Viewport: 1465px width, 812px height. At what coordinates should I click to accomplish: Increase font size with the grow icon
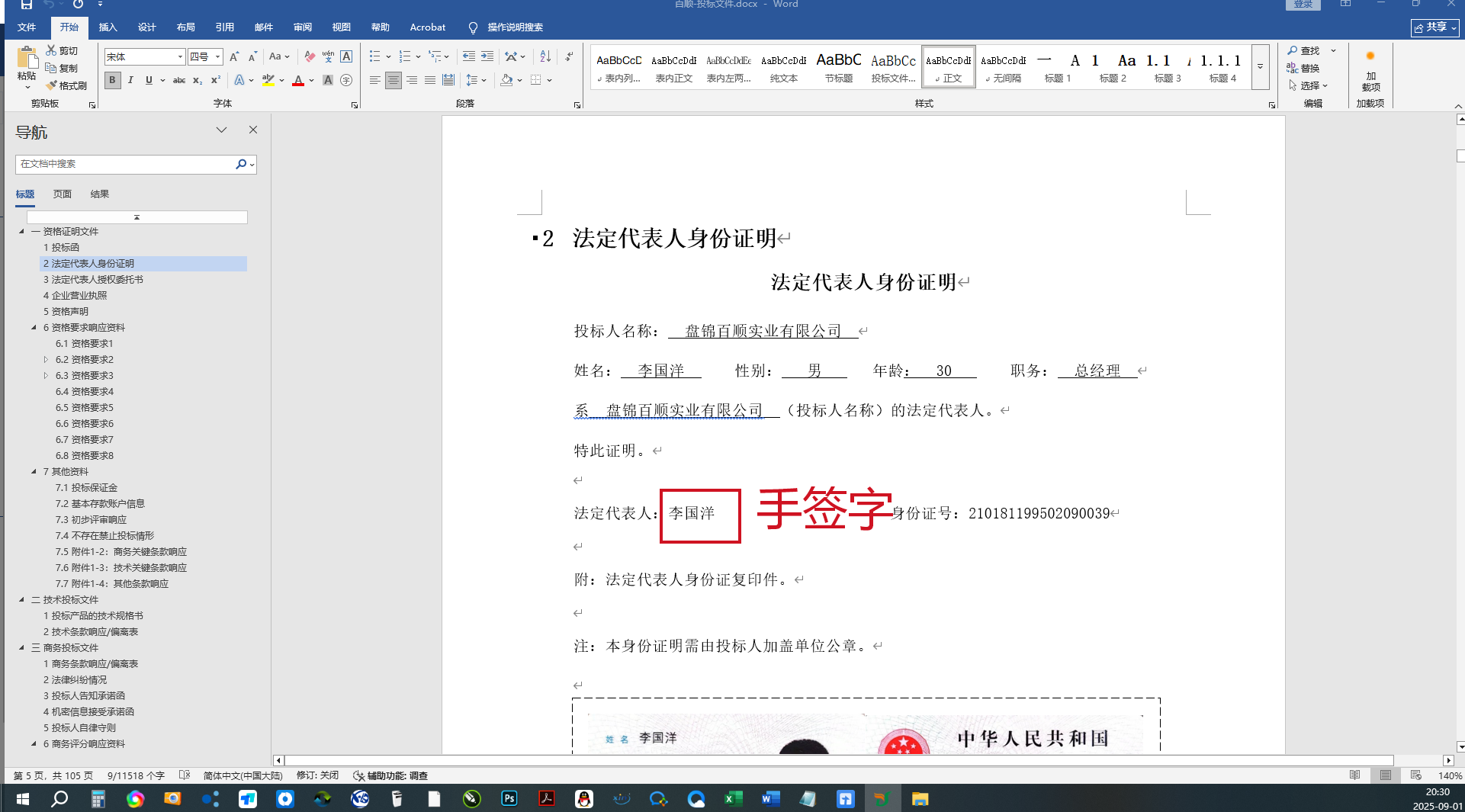tap(234, 56)
